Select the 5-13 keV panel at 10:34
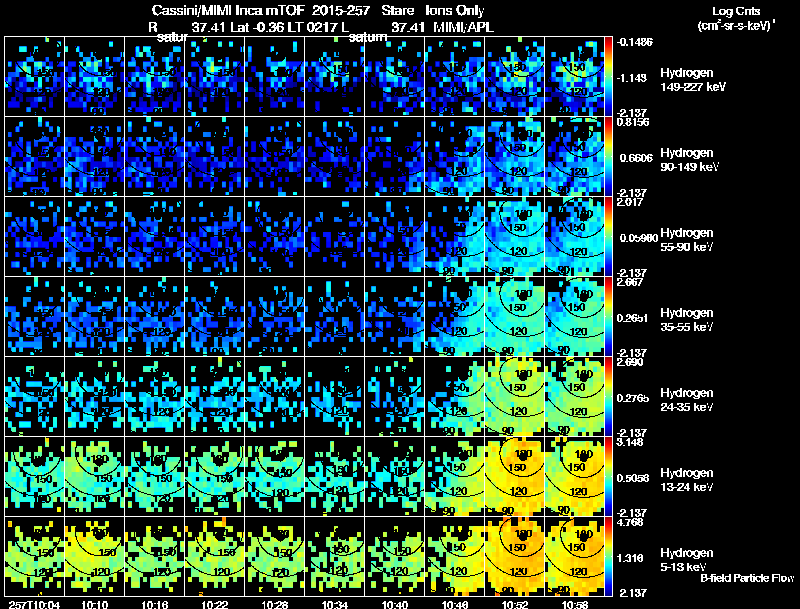The width and height of the screenshot is (800, 609). click(335, 557)
